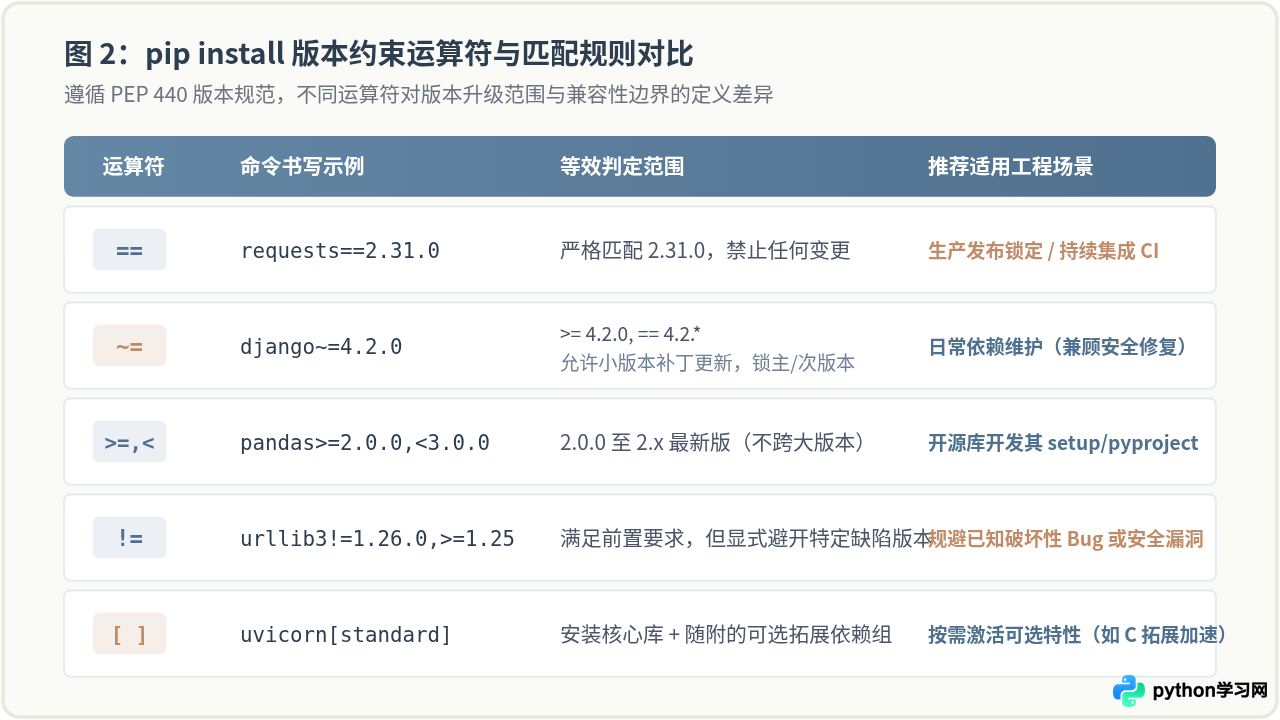Select the 推荐适用工程场景 column header
This screenshot has width=1280, height=720.
(x=1011, y=166)
